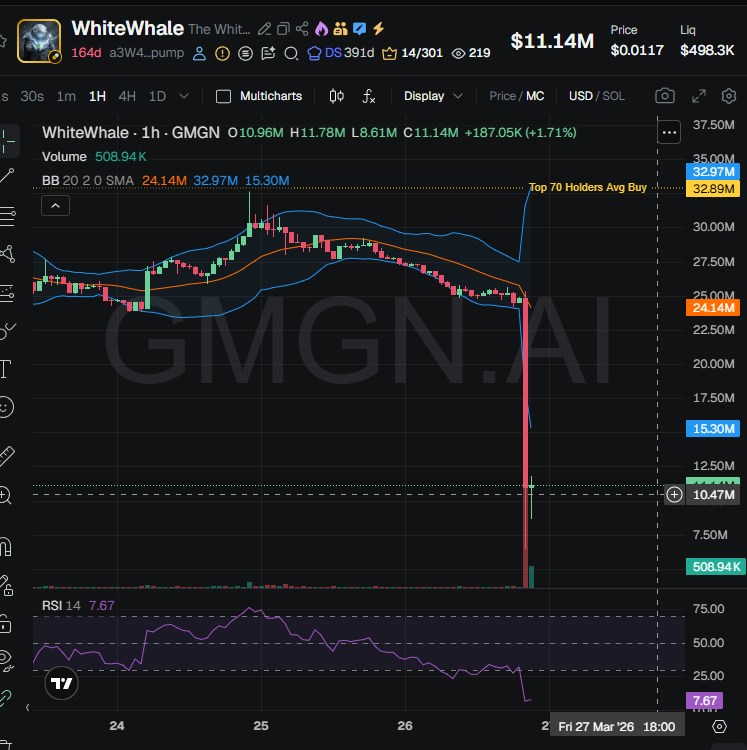
Task: Open the share icon in the header
Action: click(302, 29)
